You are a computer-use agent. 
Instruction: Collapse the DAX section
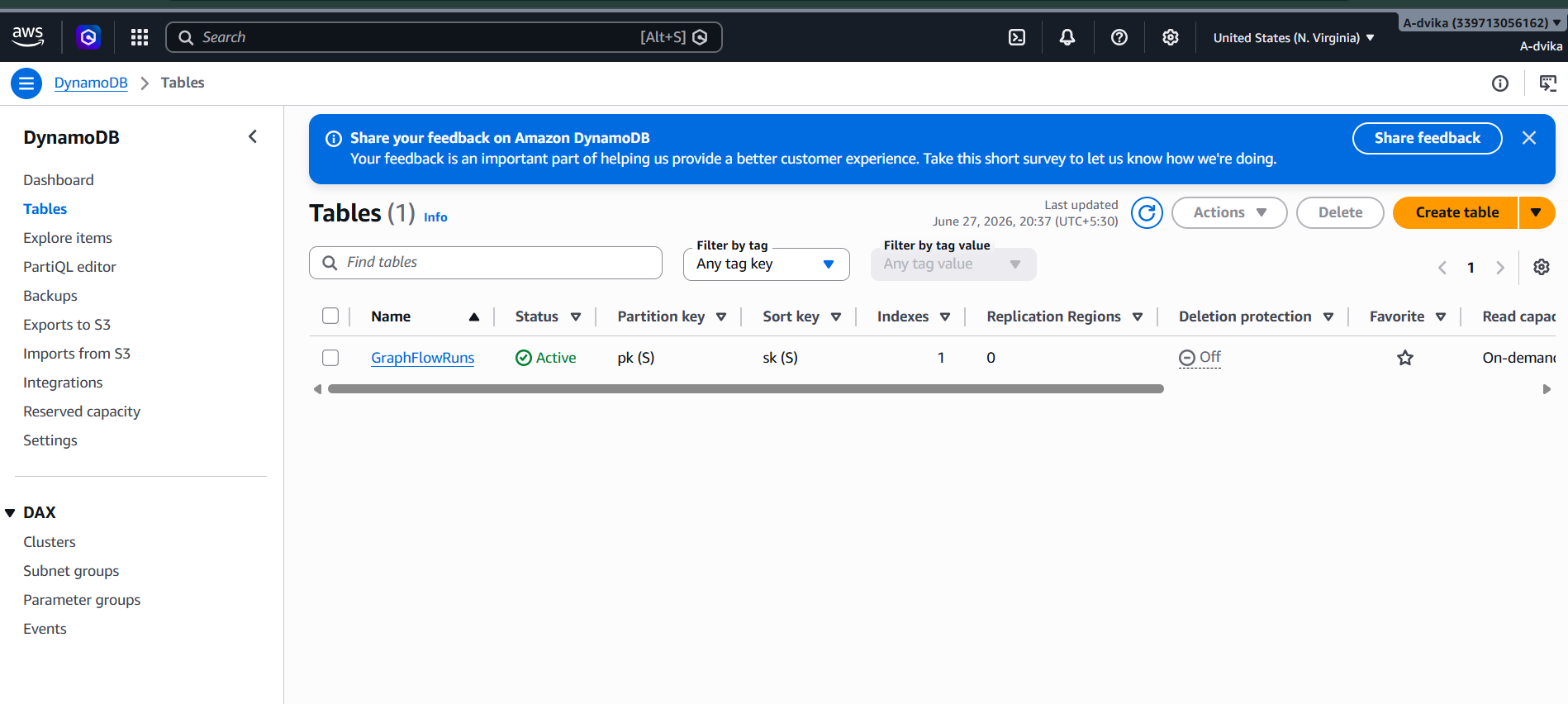coord(10,513)
